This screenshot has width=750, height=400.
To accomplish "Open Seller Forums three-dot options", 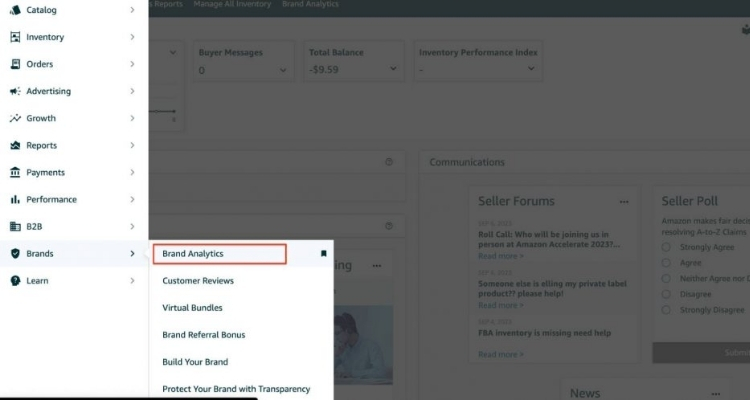I will (624, 202).
